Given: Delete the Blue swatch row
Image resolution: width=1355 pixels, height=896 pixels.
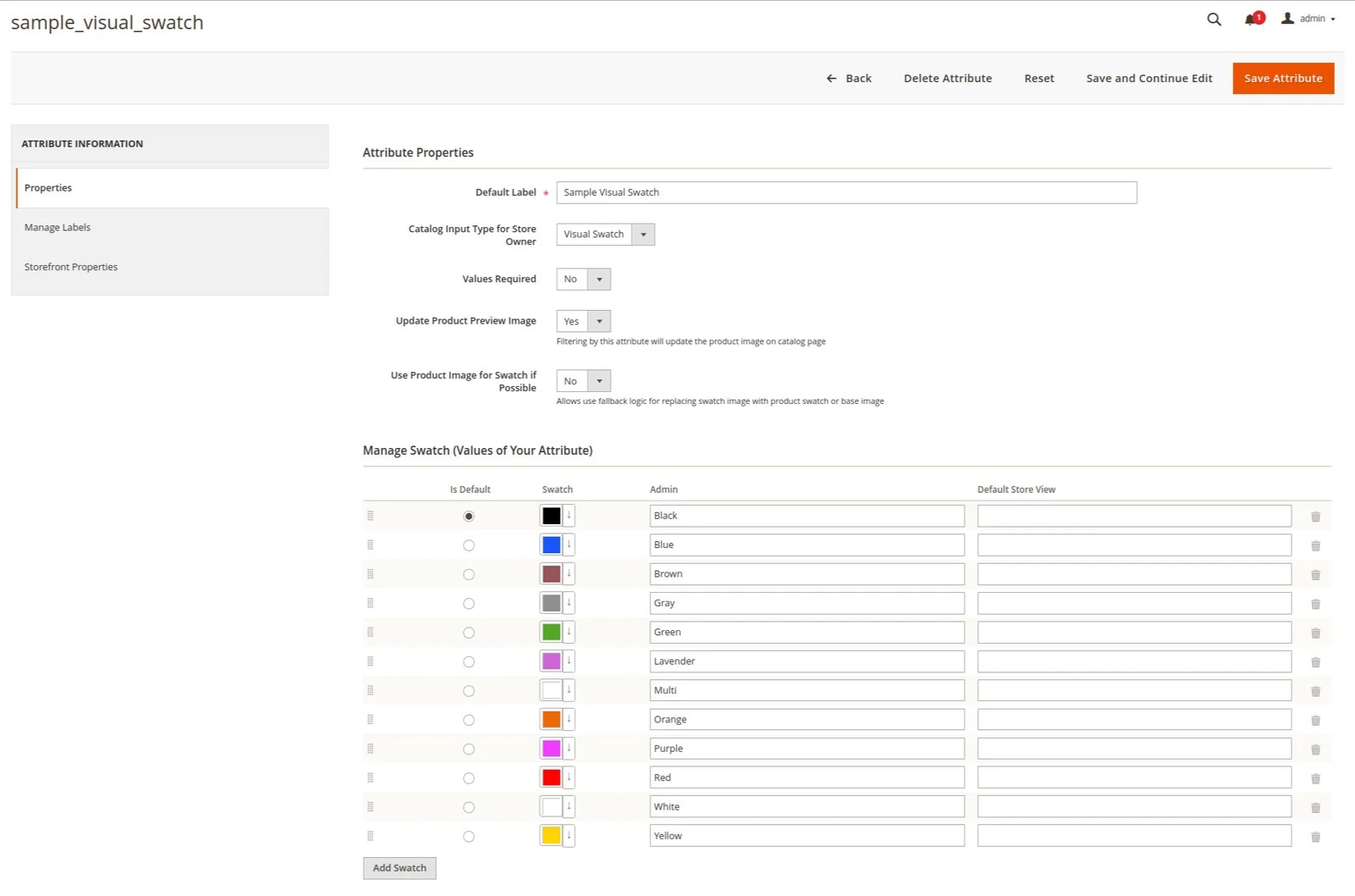Looking at the screenshot, I should click(1315, 545).
